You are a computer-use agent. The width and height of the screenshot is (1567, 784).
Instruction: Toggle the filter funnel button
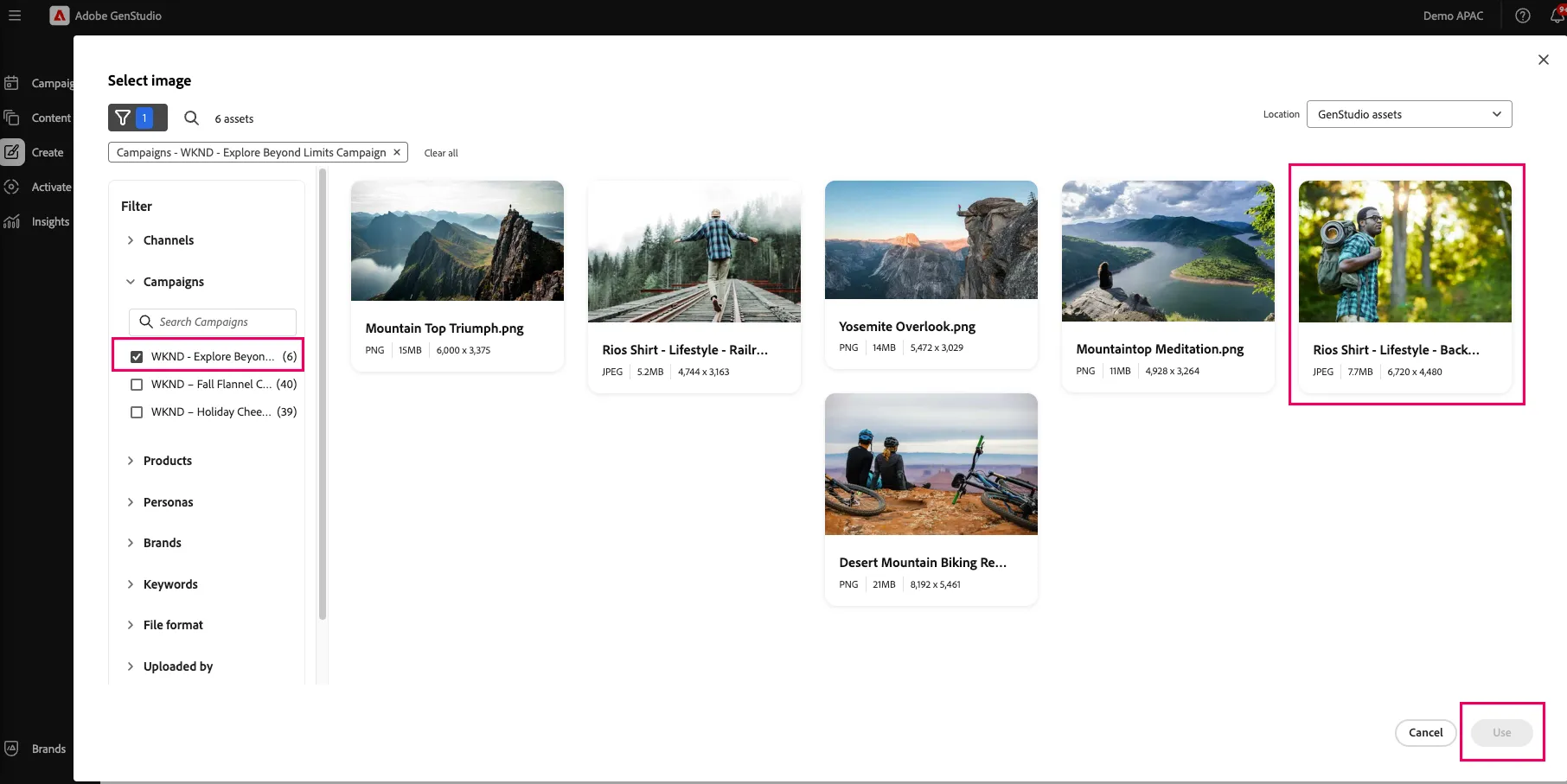[x=138, y=118]
